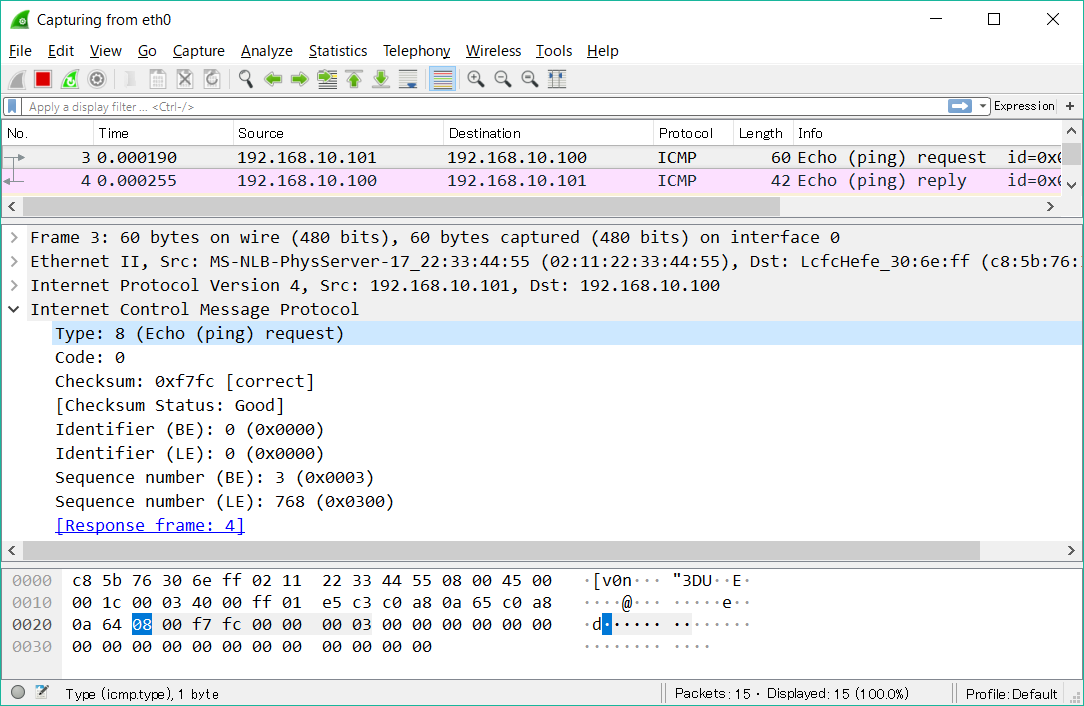Stop the live packet capture
1084x706 pixels.
pos(42,78)
